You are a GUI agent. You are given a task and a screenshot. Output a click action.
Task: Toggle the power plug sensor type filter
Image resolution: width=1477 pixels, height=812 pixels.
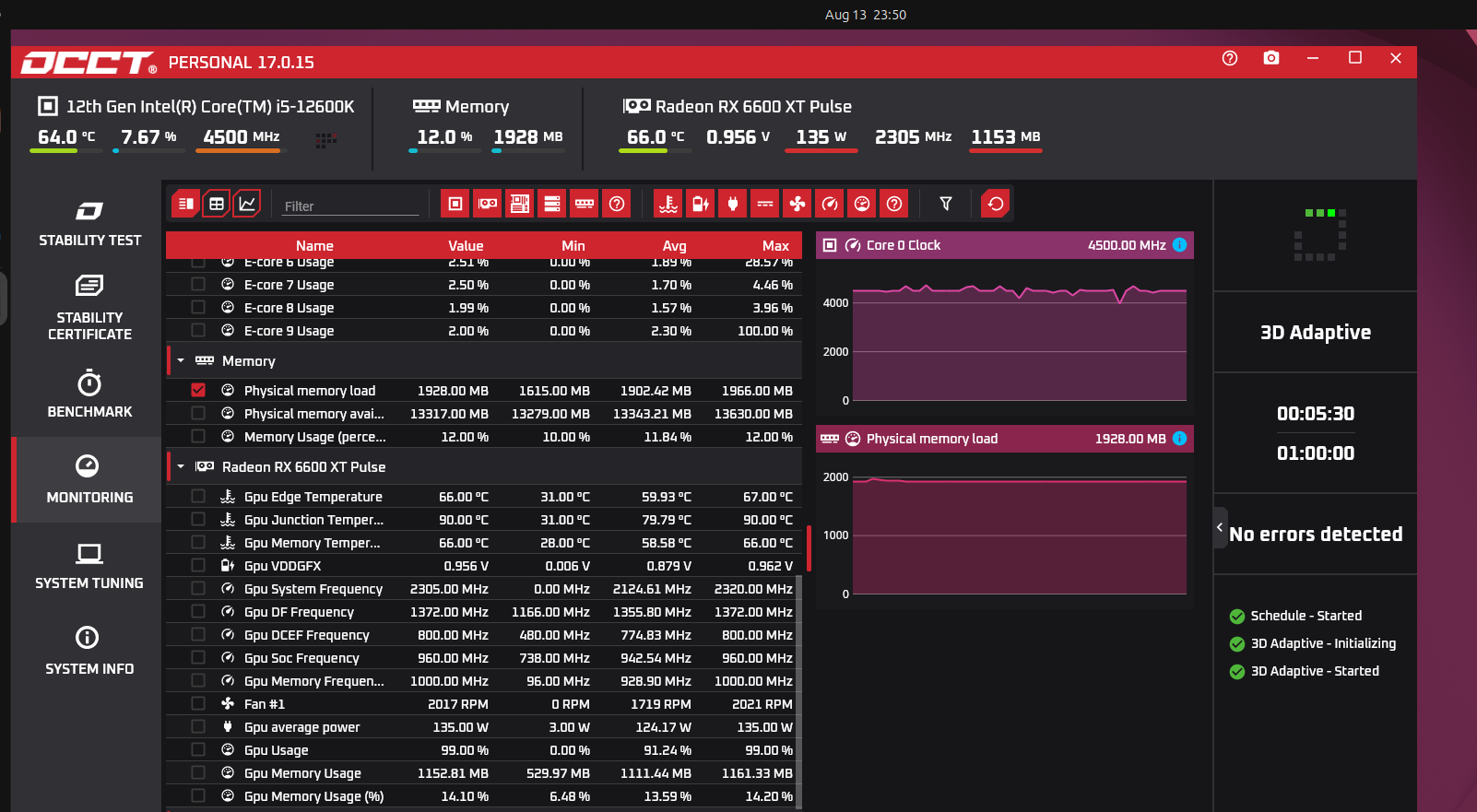(733, 204)
